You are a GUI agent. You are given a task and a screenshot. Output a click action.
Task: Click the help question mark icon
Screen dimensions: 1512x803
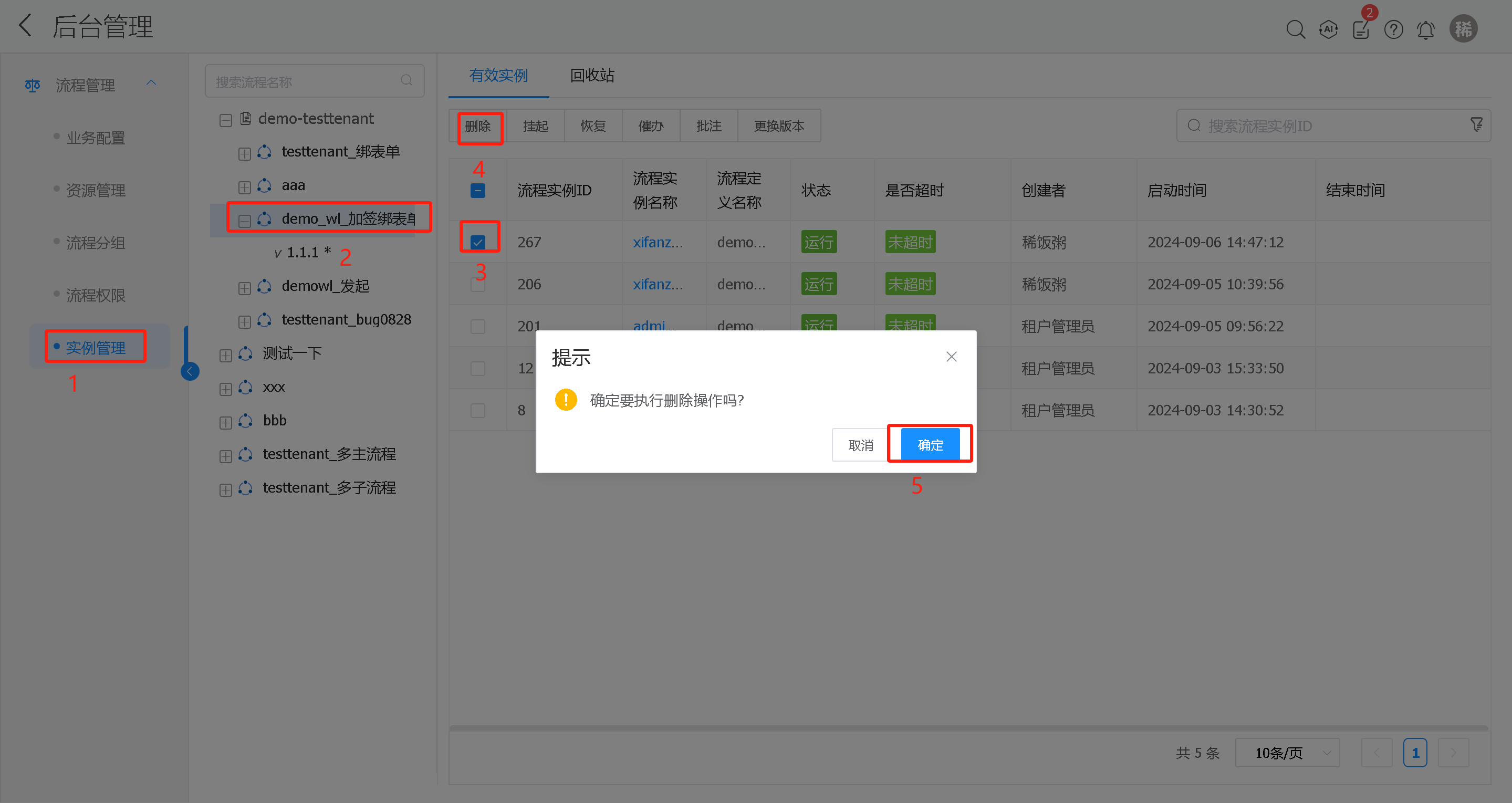point(1393,29)
